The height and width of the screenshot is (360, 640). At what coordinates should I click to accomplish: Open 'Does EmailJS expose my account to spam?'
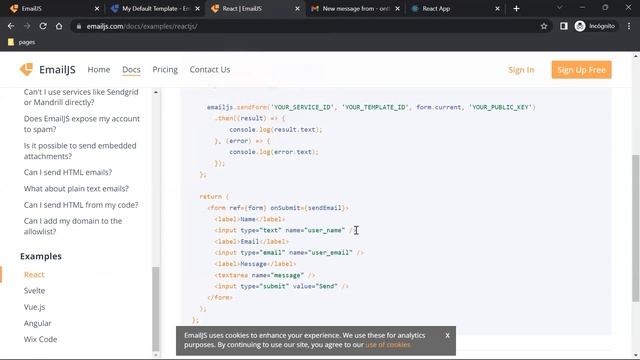click(x=82, y=124)
